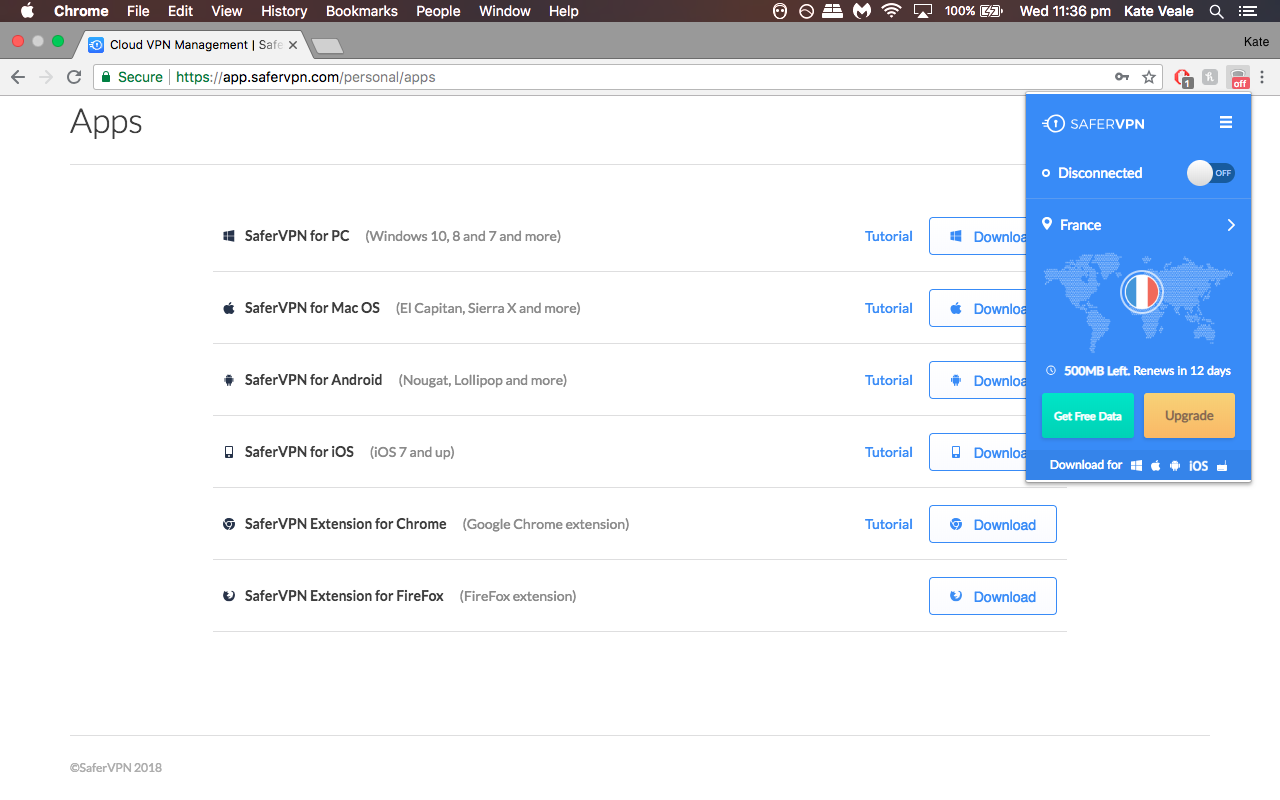Screen dimensions: 1280x800
Task: Open the Tutorial link for SaferVPN for Android
Action: (888, 380)
